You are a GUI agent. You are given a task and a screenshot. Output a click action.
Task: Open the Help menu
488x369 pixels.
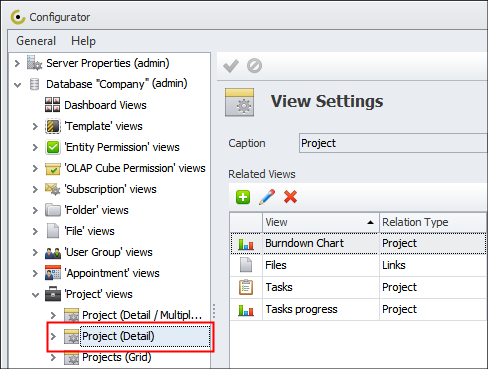(x=83, y=41)
